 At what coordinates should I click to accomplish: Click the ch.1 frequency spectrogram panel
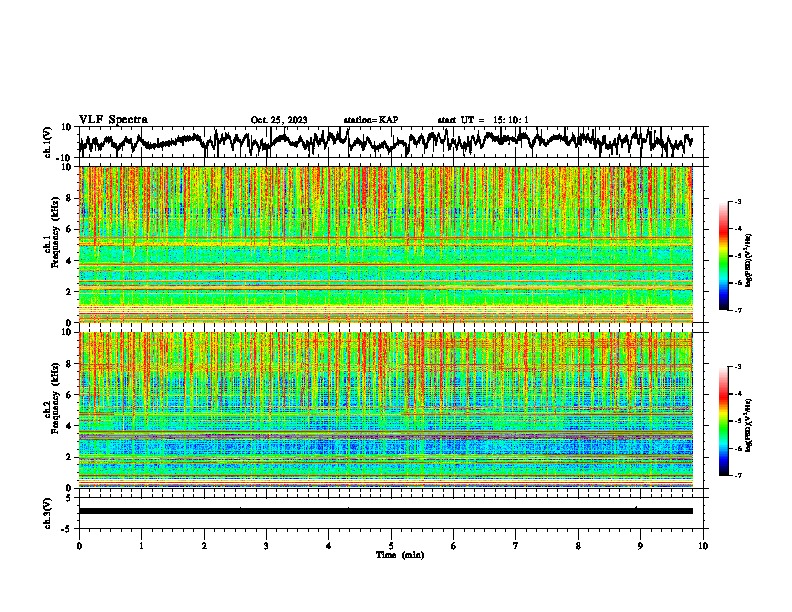pyautogui.click(x=386, y=244)
